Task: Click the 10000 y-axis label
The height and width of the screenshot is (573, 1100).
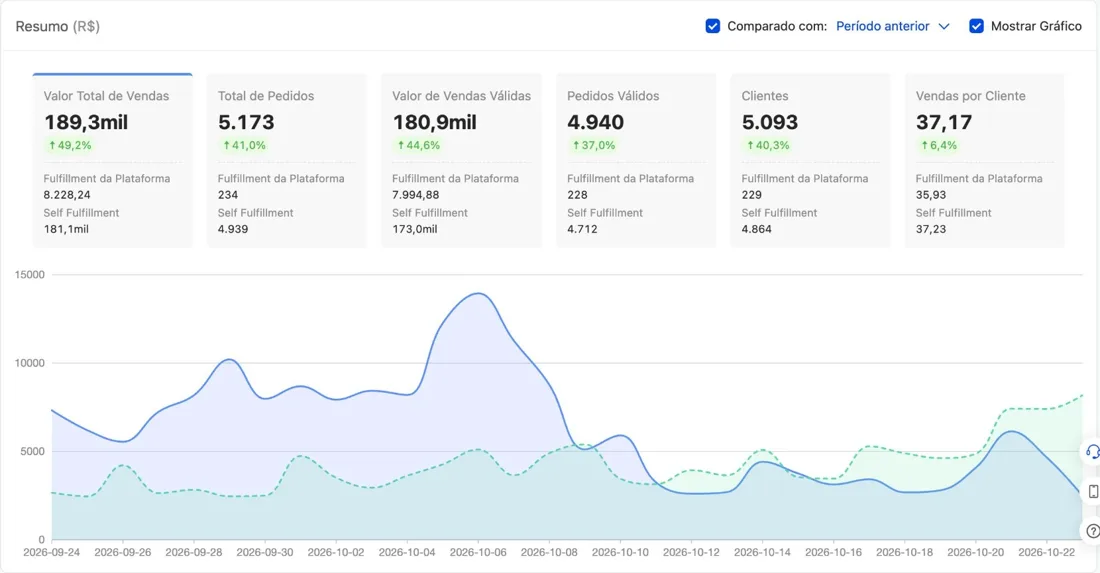Action: (x=29, y=363)
